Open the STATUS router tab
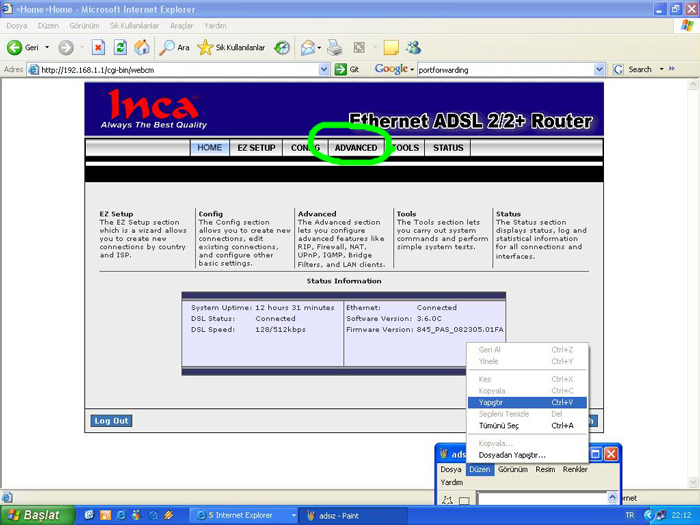Screen dimensions: 700x525 448,148
